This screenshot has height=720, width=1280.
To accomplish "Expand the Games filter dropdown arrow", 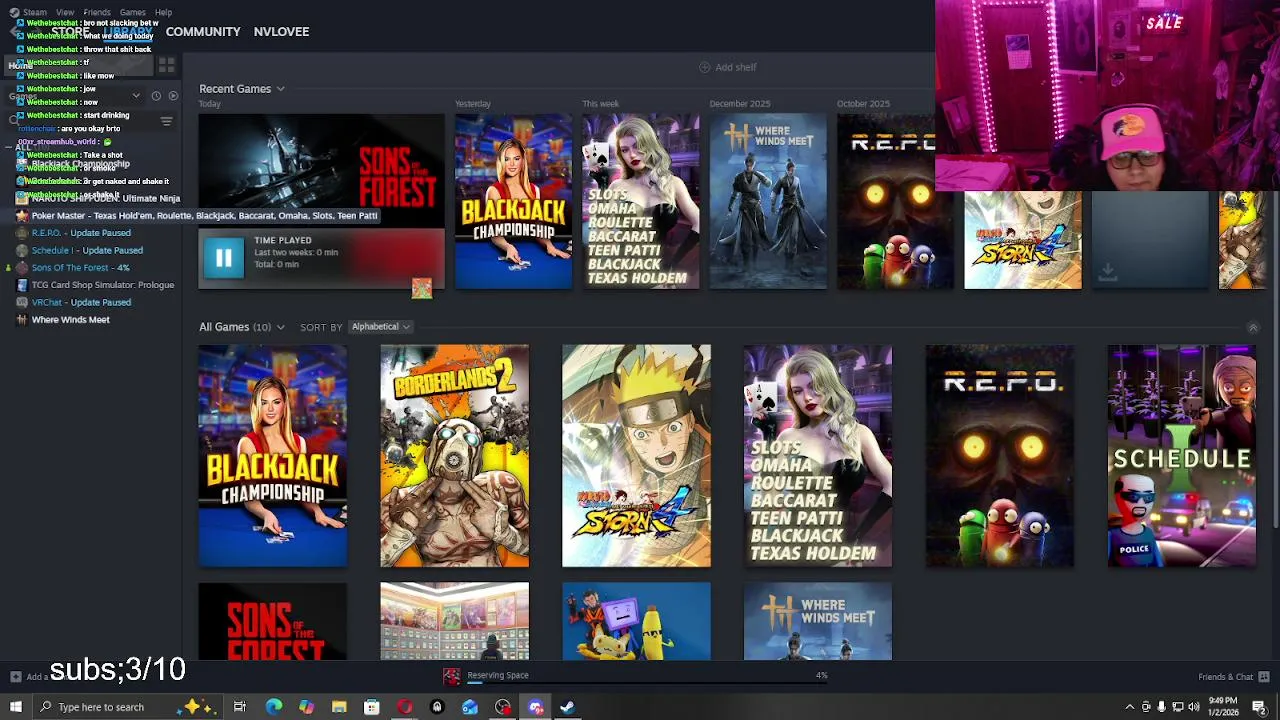I will (x=136, y=96).
